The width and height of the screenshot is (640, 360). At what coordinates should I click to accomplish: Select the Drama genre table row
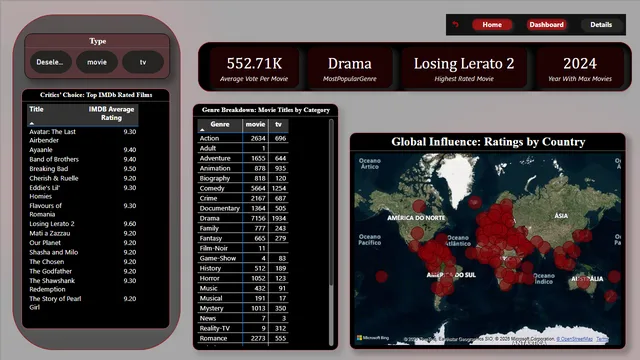tap(243, 218)
